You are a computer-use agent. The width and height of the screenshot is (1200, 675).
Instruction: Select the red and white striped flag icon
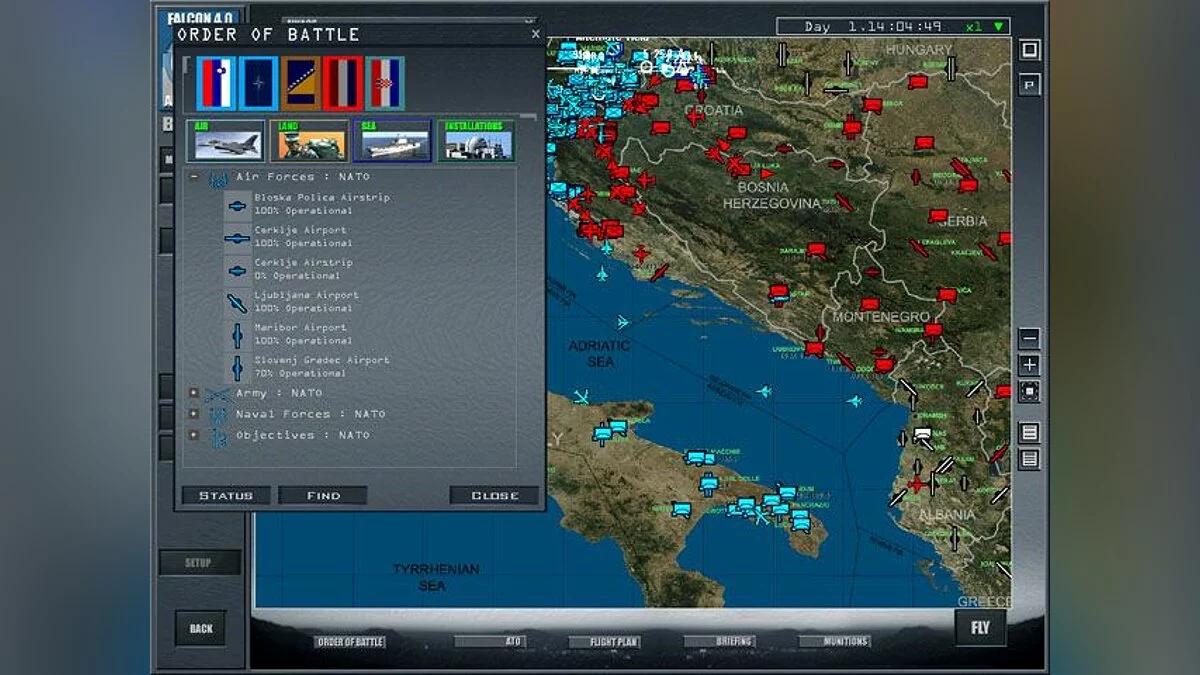click(x=342, y=82)
